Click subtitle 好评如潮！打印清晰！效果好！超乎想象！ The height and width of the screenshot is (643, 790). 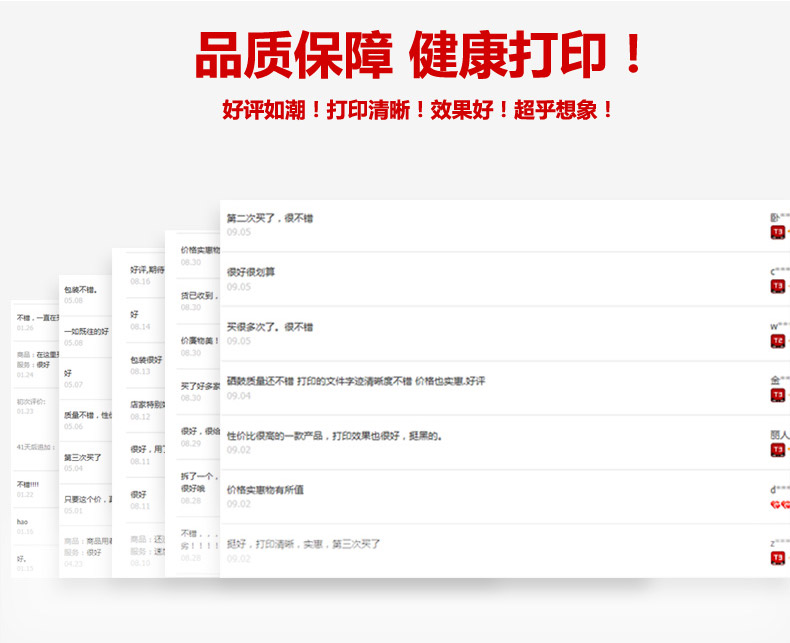[x=418, y=110]
